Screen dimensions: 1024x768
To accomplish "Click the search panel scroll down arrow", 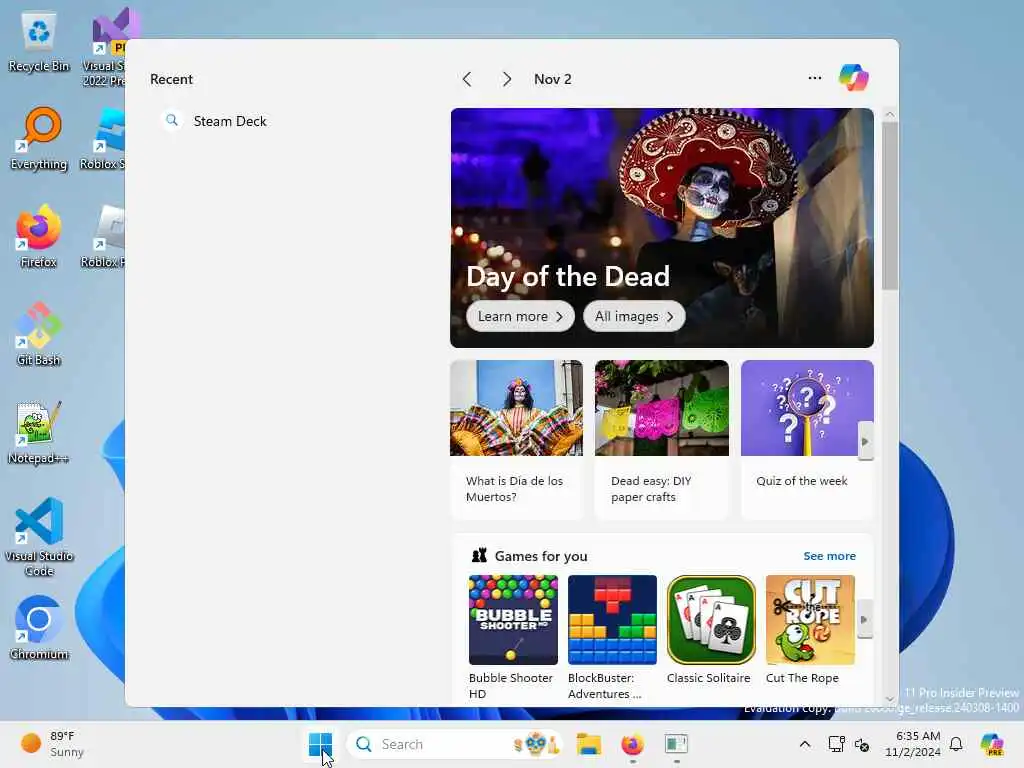I will coord(889,699).
